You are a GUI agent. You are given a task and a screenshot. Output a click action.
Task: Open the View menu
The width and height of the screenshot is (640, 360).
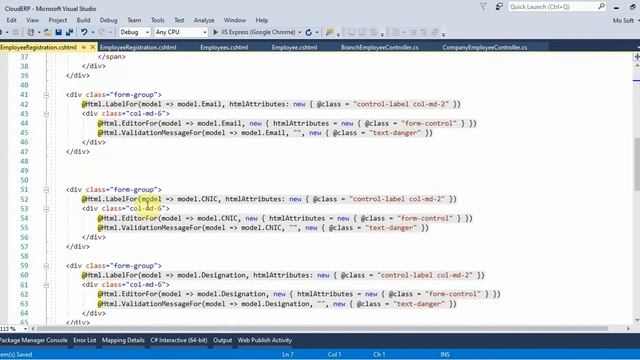pos(33,20)
